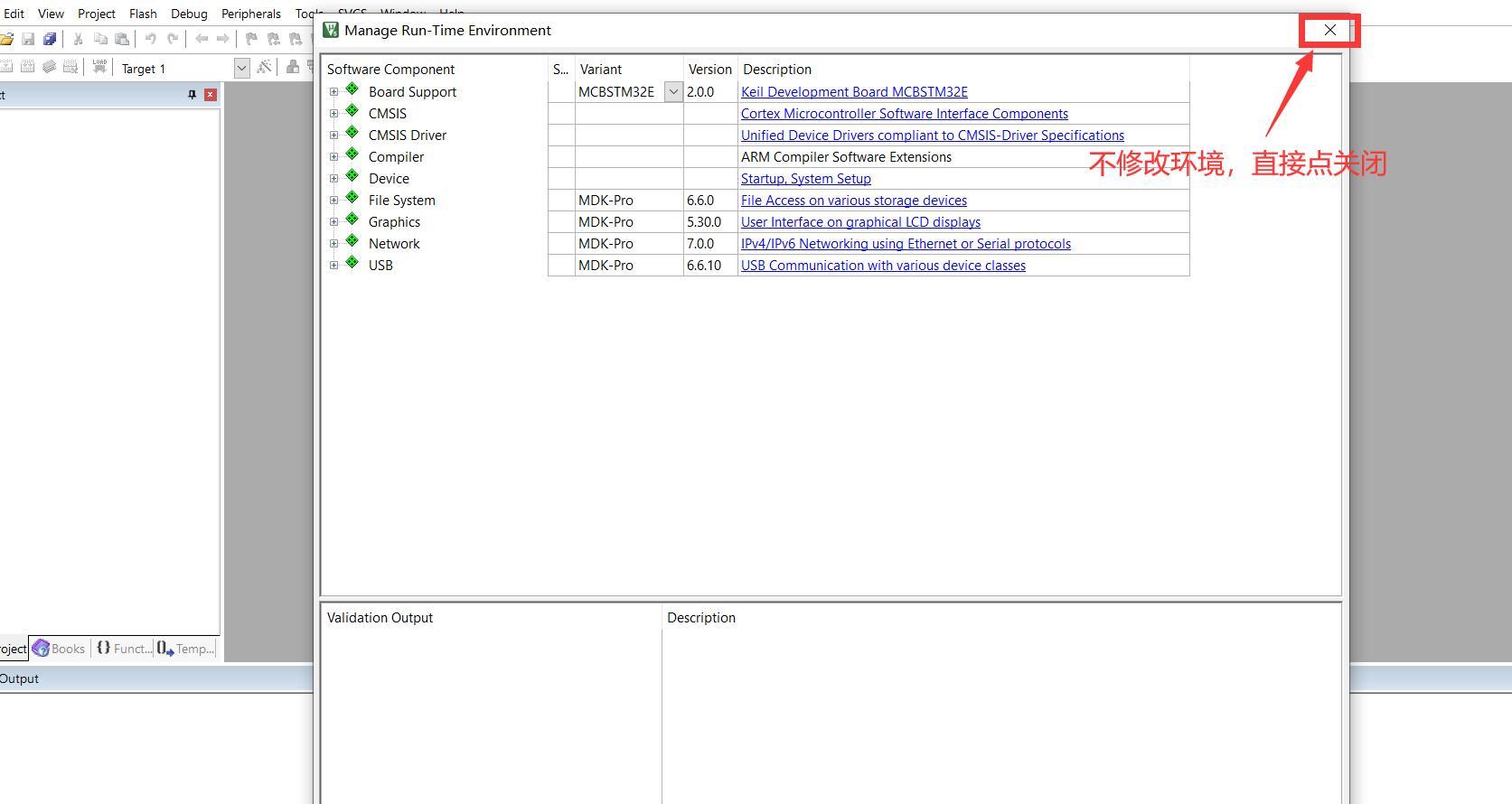Screen dimensions: 1512x804
Task: Click CMSIS Driver green diamond icon
Action: (352, 133)
